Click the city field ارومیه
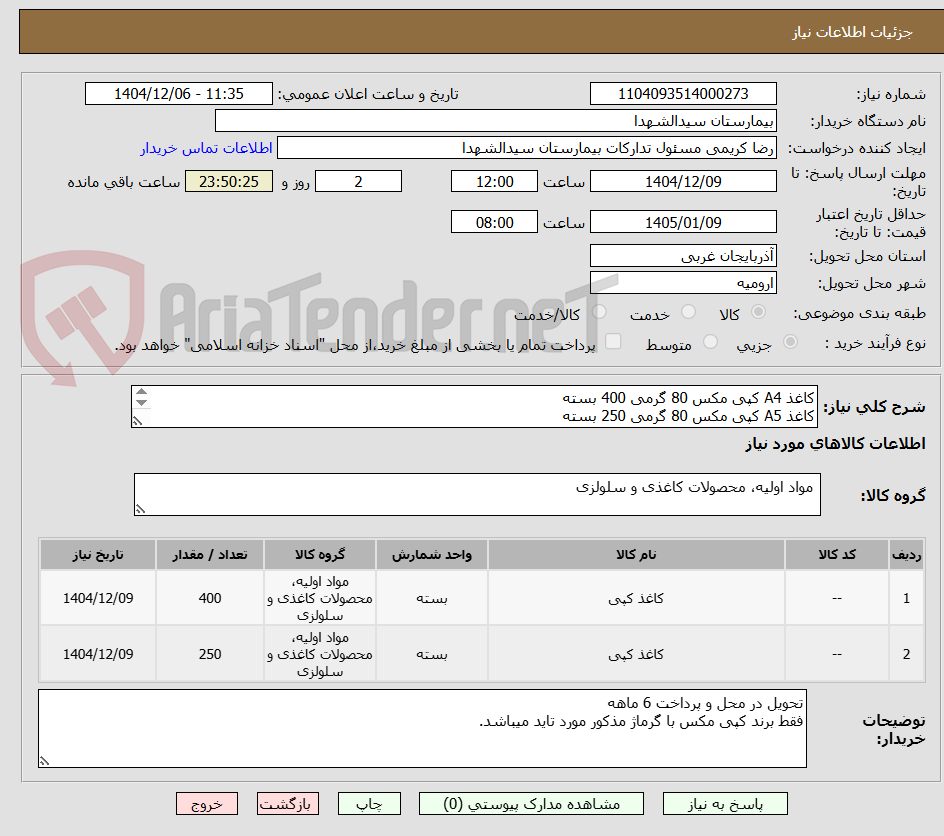 point(683,283)
